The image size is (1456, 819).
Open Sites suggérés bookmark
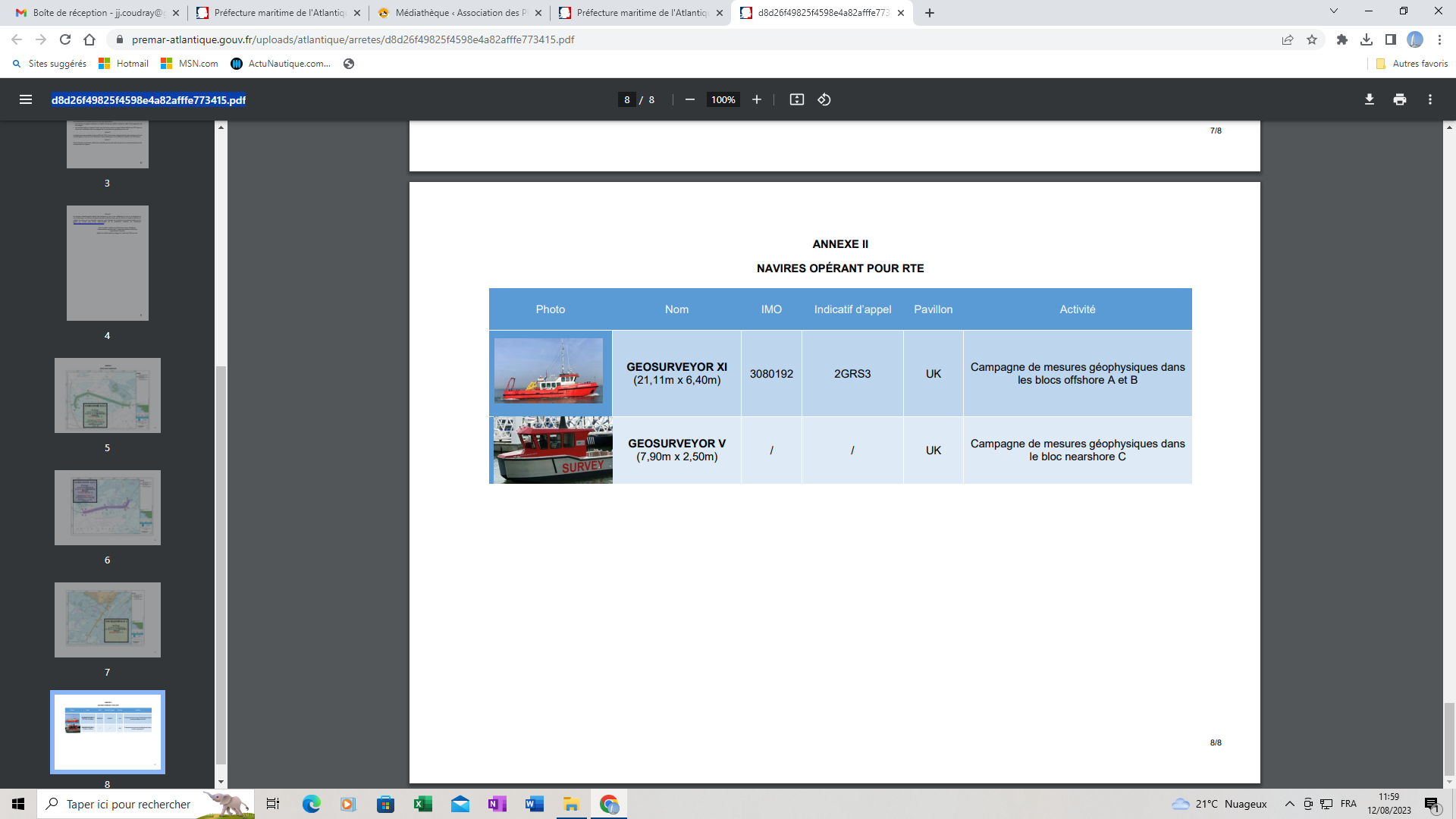tap(49, 64)
